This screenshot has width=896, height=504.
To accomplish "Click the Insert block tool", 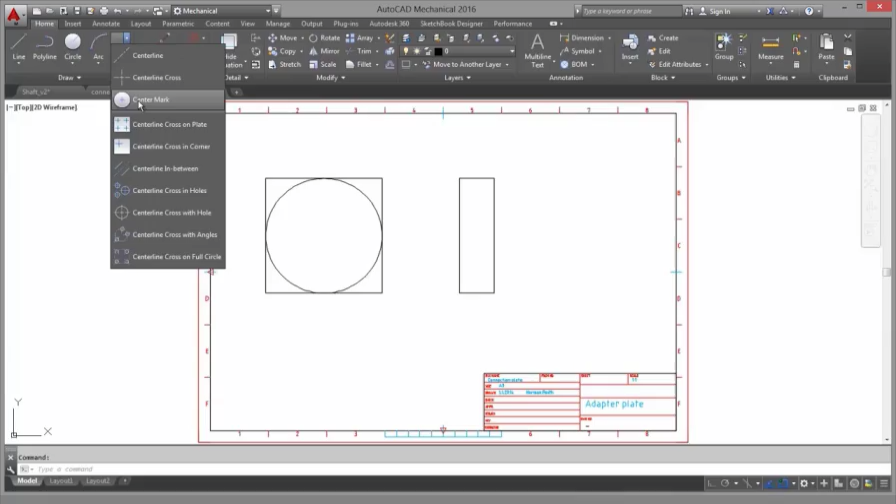I will 630,47.
